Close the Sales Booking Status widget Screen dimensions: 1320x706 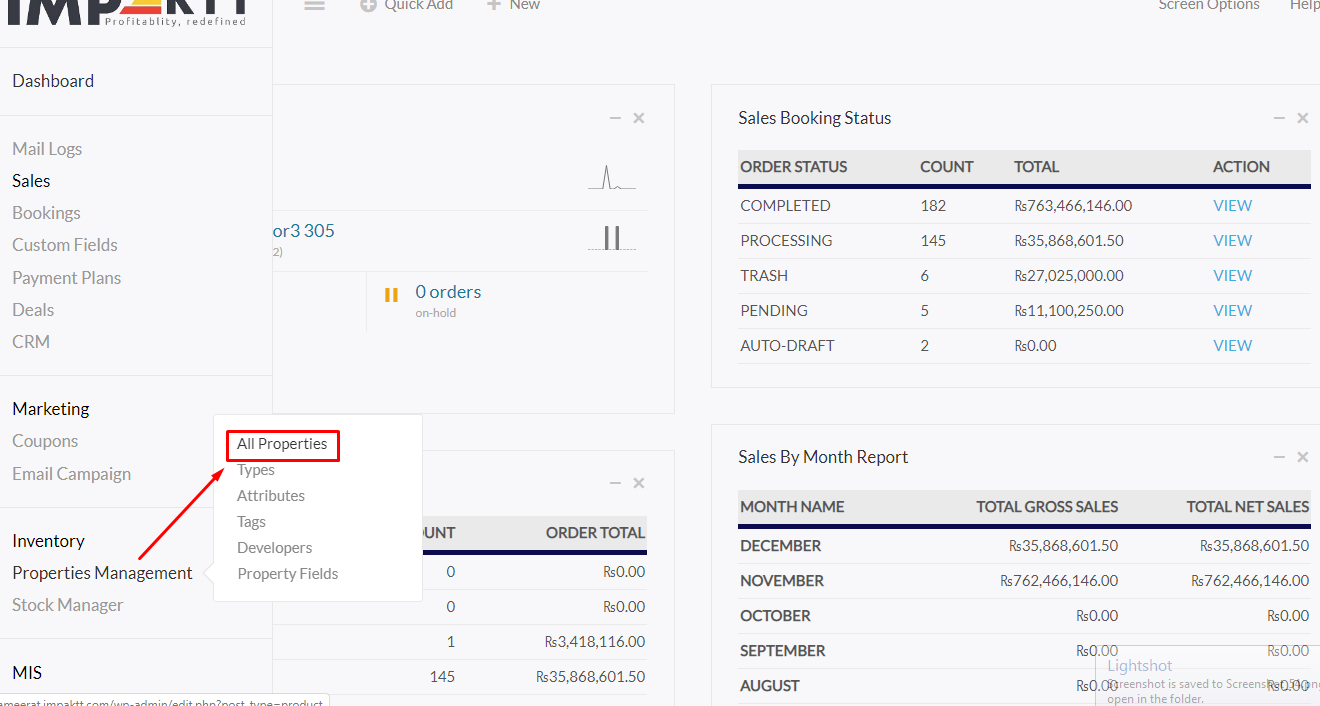pyautogui.click(x=1303, y=118)
